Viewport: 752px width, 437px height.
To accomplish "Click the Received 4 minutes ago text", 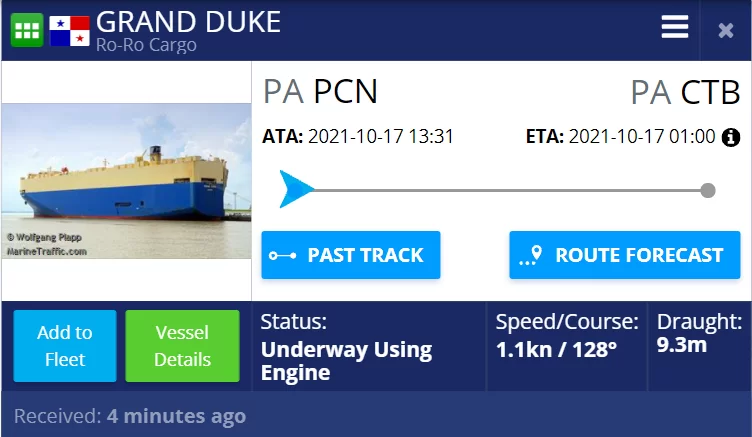I will coord(130,416).
